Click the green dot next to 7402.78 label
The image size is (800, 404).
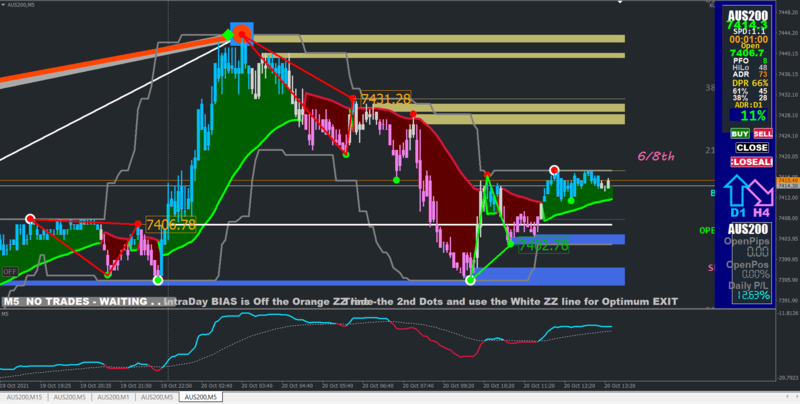(511, 244)
